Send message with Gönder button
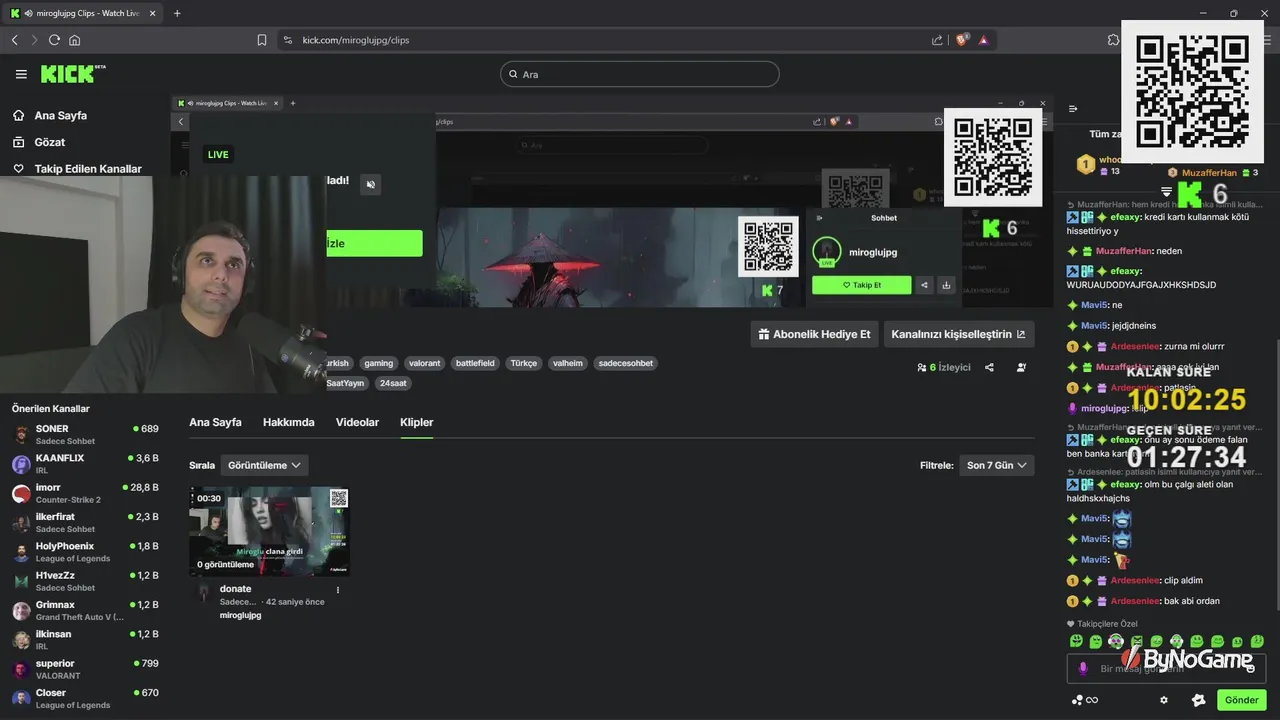 click(x=1242, y=700)
